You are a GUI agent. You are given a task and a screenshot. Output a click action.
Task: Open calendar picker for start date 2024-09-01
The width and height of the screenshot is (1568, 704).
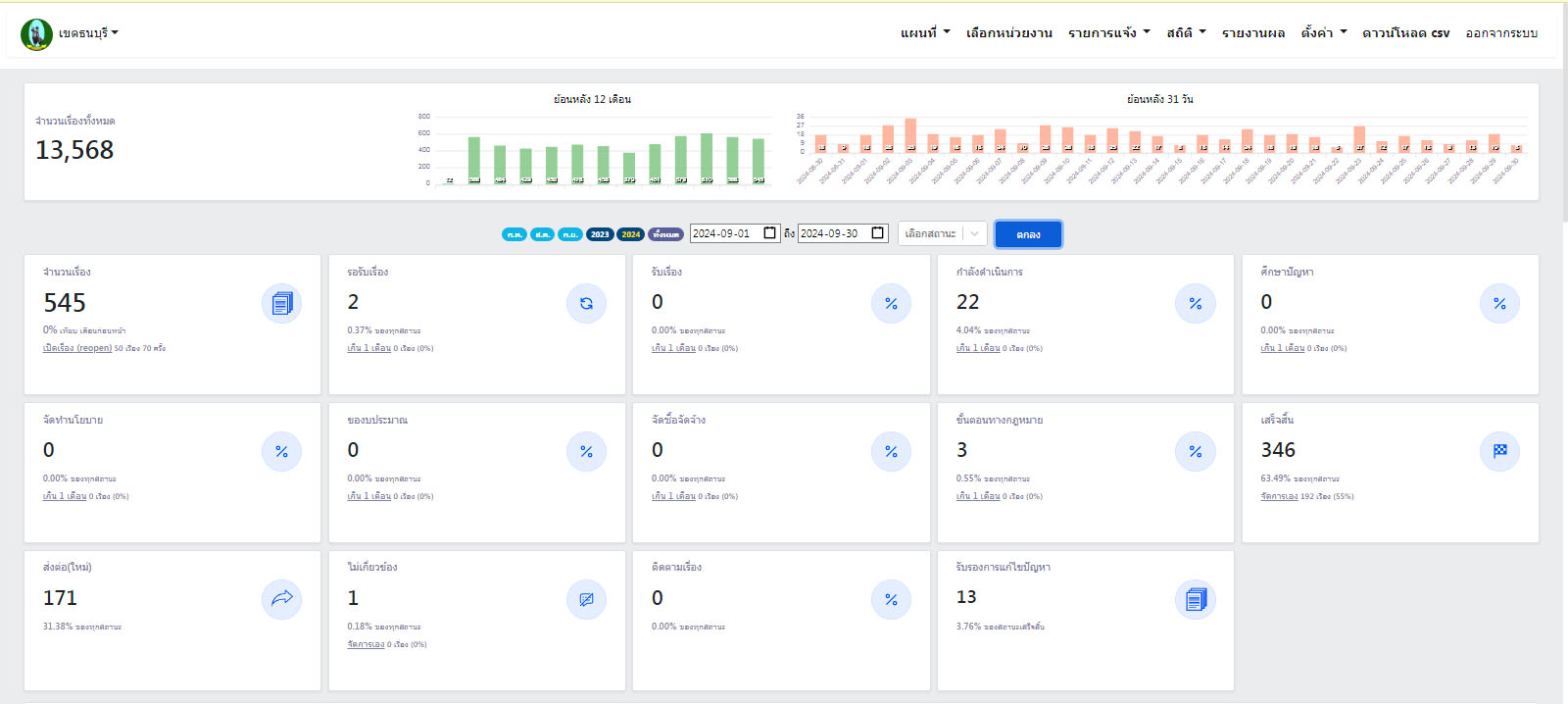(x=770, y=233)
